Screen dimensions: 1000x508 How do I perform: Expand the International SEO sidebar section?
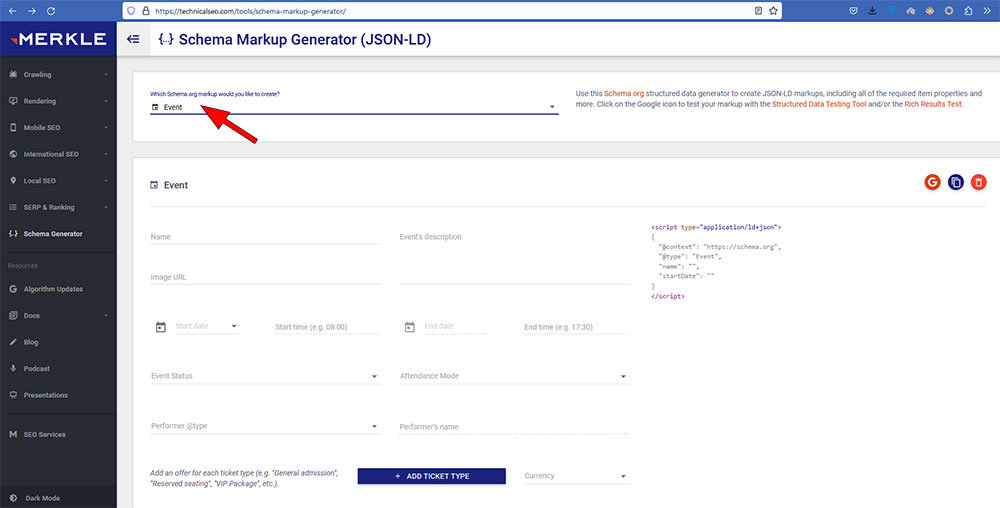pos(58,154)
